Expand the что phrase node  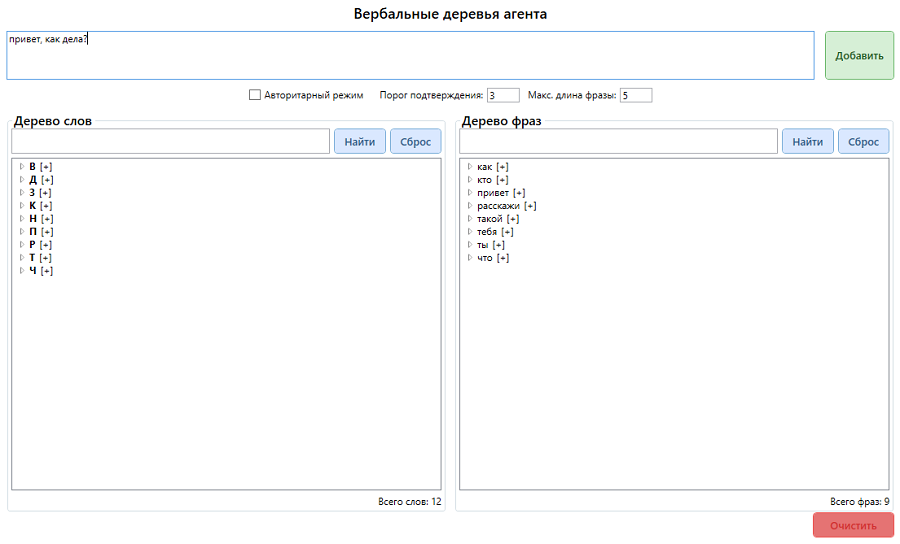470,257
